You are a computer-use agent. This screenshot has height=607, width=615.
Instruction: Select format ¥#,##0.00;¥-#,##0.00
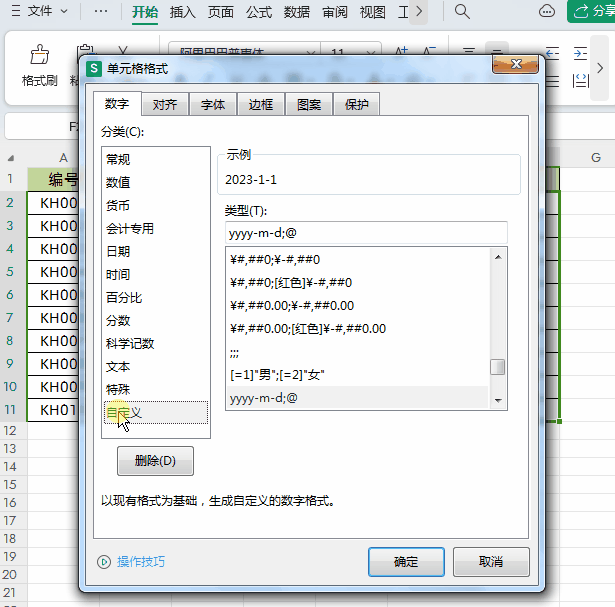[x=358, y=306]
